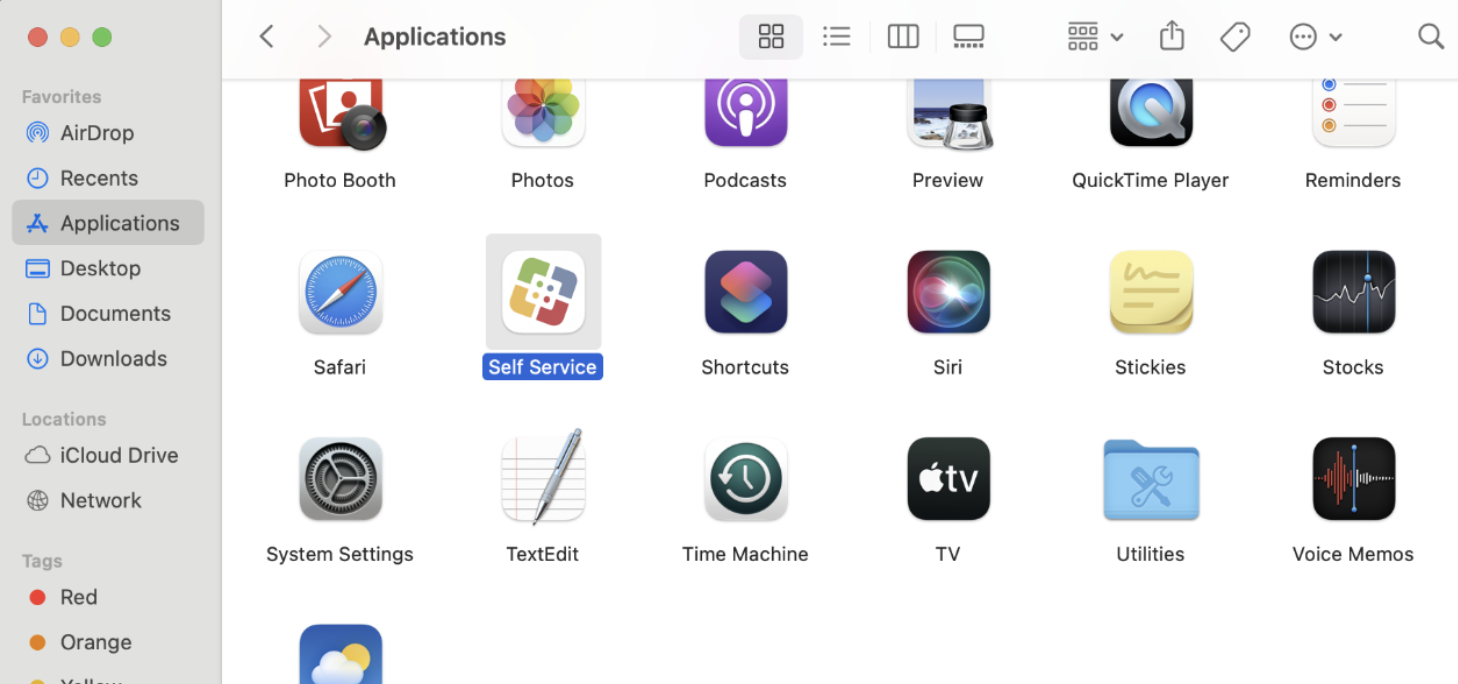Click the Voice Memos app icon
The image size is (1458, 684).
(x=1354, y=479)
